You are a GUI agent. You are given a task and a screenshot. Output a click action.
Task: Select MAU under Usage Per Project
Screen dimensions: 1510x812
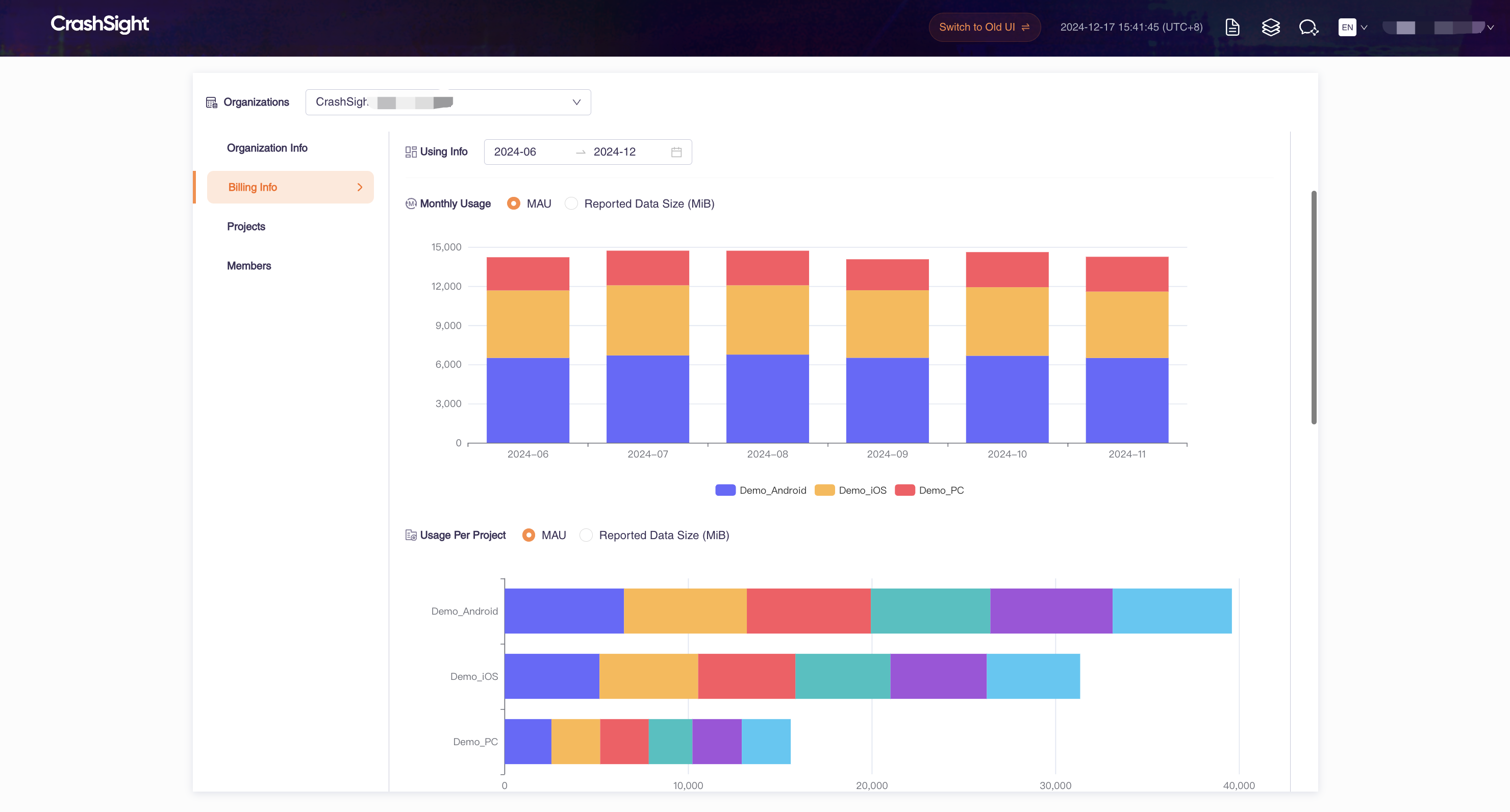click(x=528, y=535)
